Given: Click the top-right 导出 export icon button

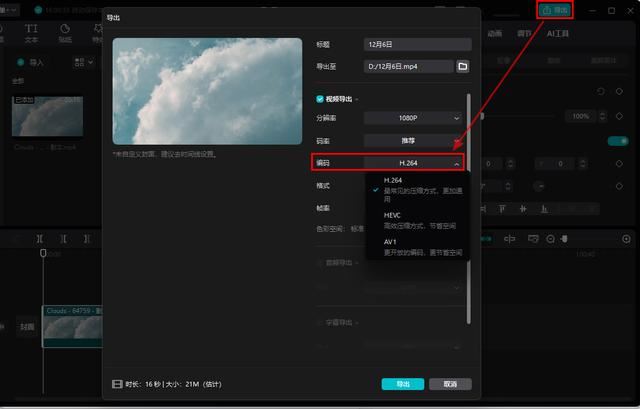Looking at the screenshot, I should point(555,10).
